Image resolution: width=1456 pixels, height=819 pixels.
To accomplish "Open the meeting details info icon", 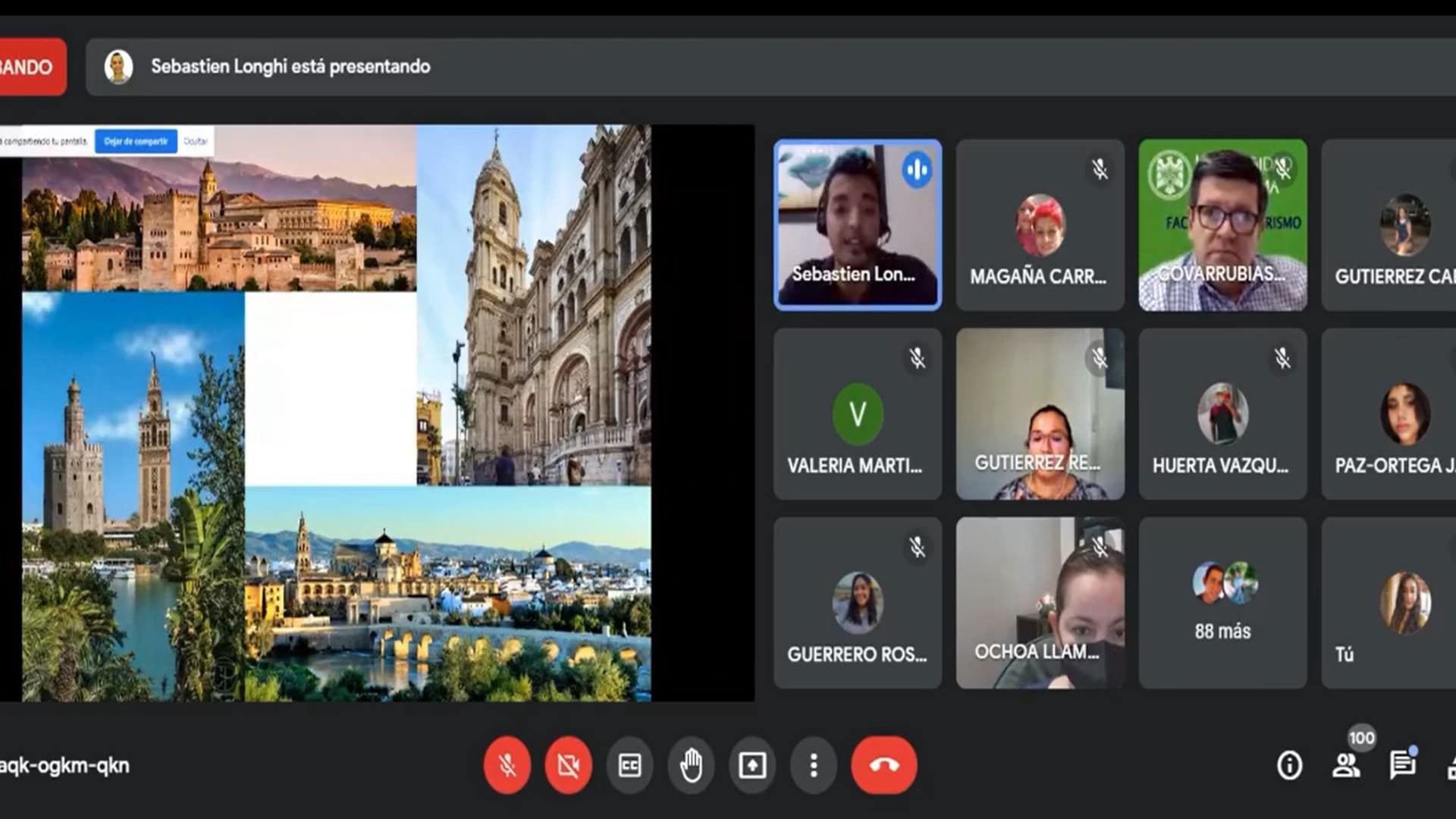I will 1289,765.
